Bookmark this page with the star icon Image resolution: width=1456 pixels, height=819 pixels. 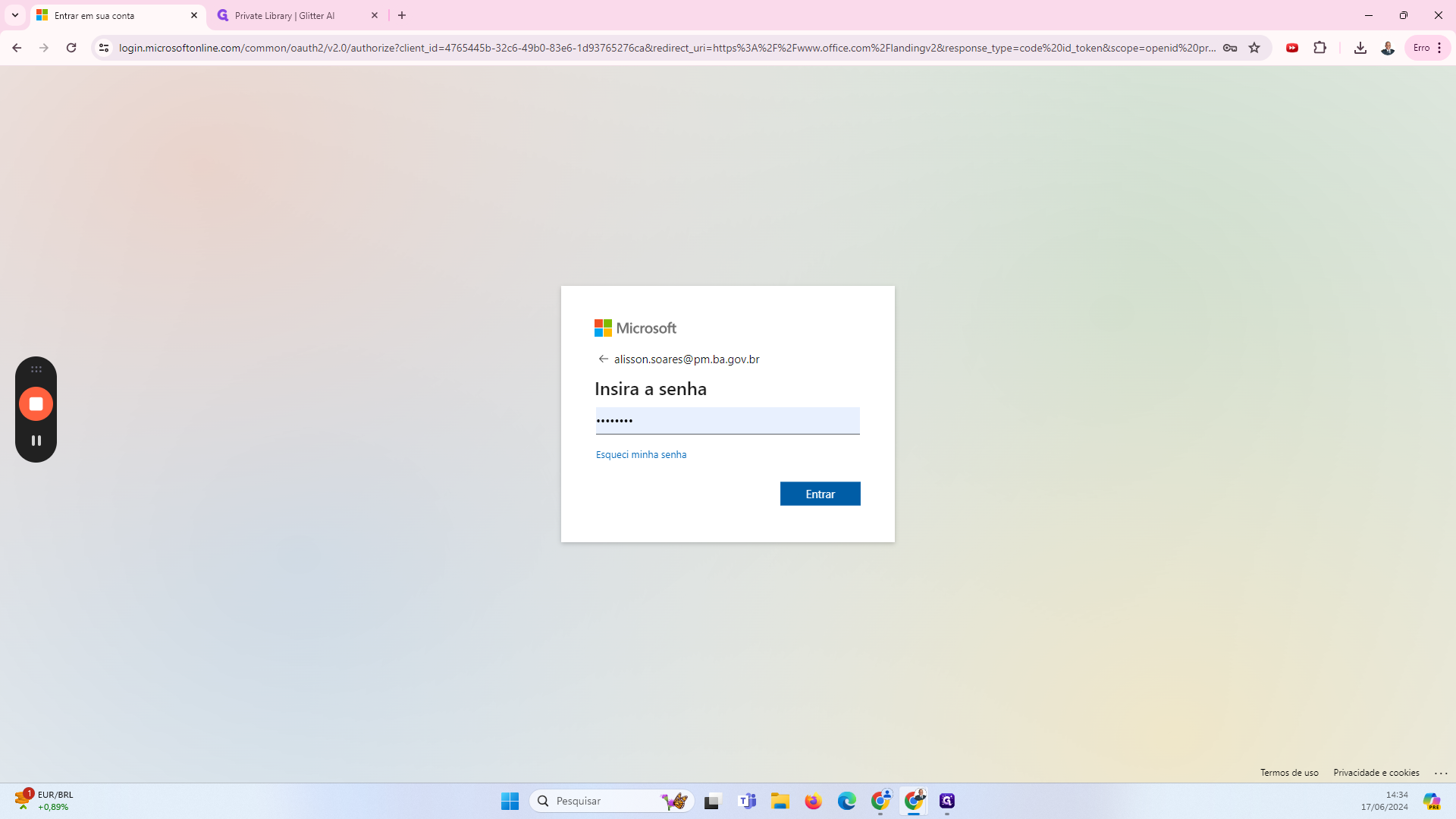1254,48
